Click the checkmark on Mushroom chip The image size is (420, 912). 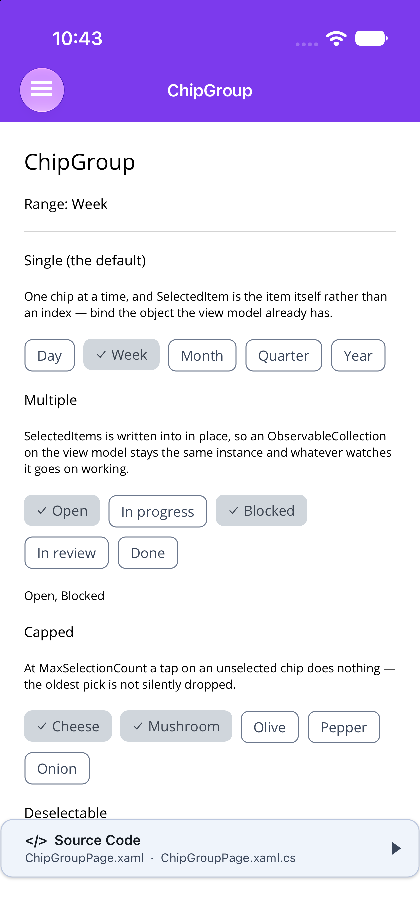(137, 726)
